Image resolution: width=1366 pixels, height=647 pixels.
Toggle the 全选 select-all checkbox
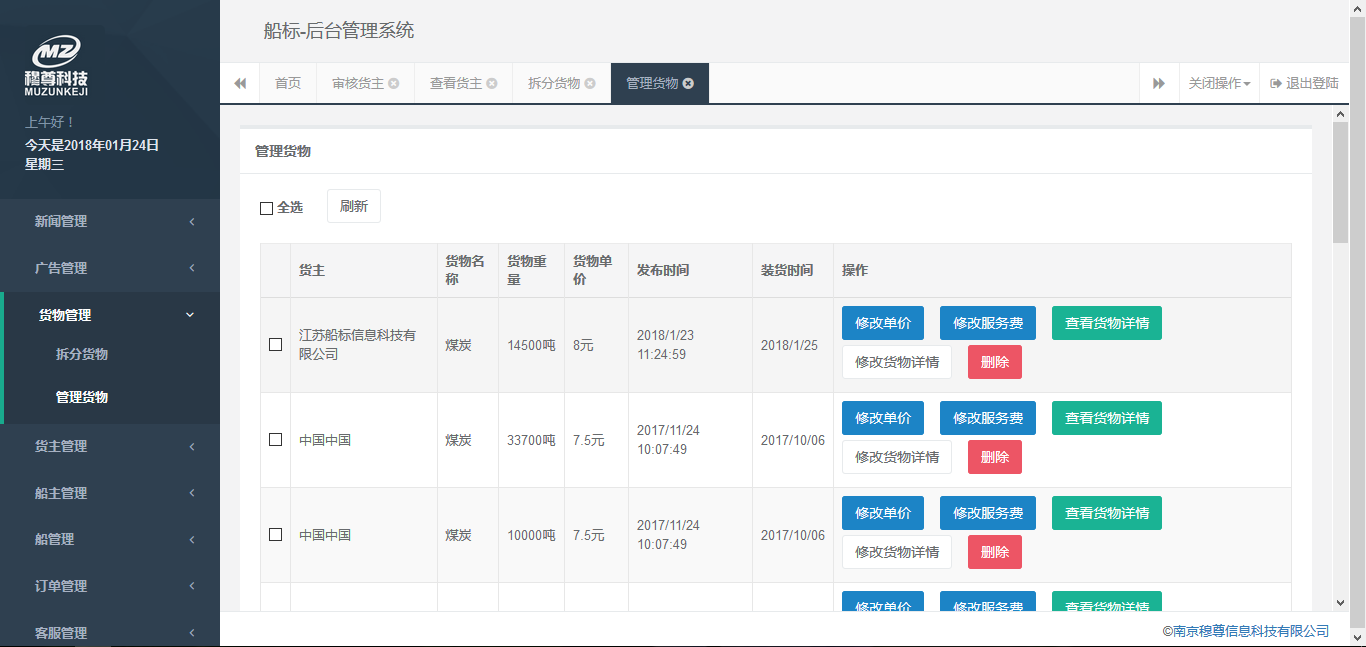pos(266,208)
